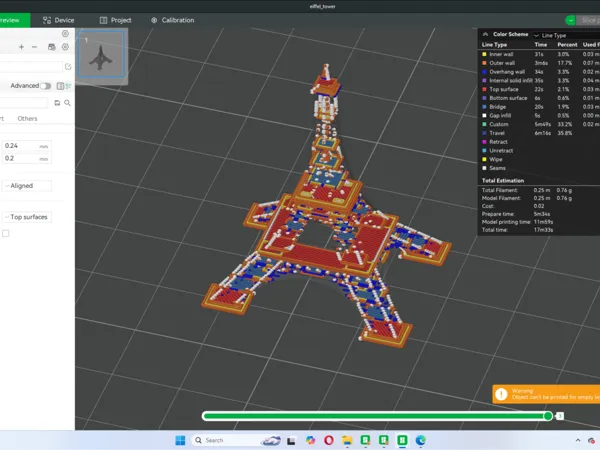Click the Gap infill legend row
The width and height of the screenshot is (600, 450).
[x=540, y=116]
